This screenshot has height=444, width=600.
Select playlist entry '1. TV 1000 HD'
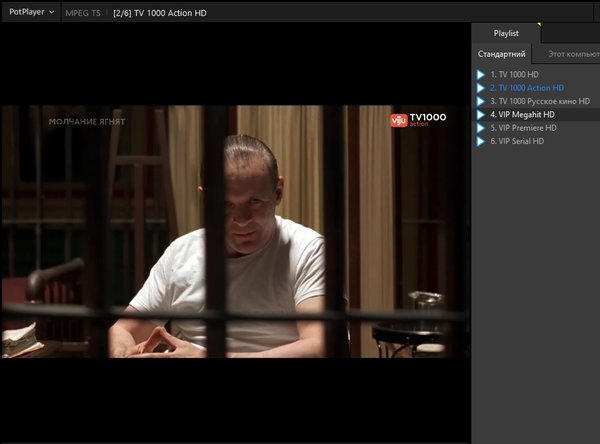pos(537,75)
